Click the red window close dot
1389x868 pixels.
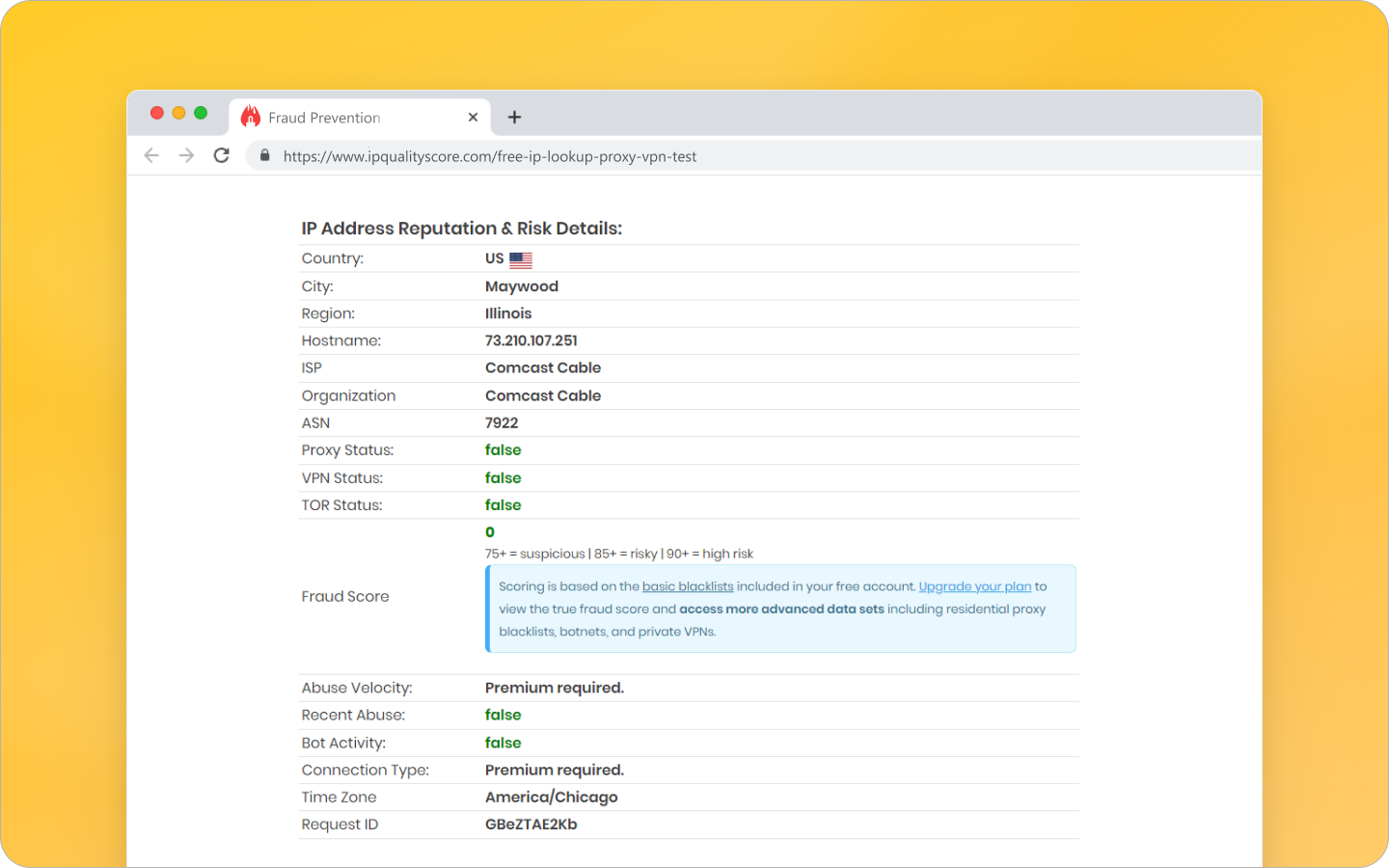click(157, 113)
